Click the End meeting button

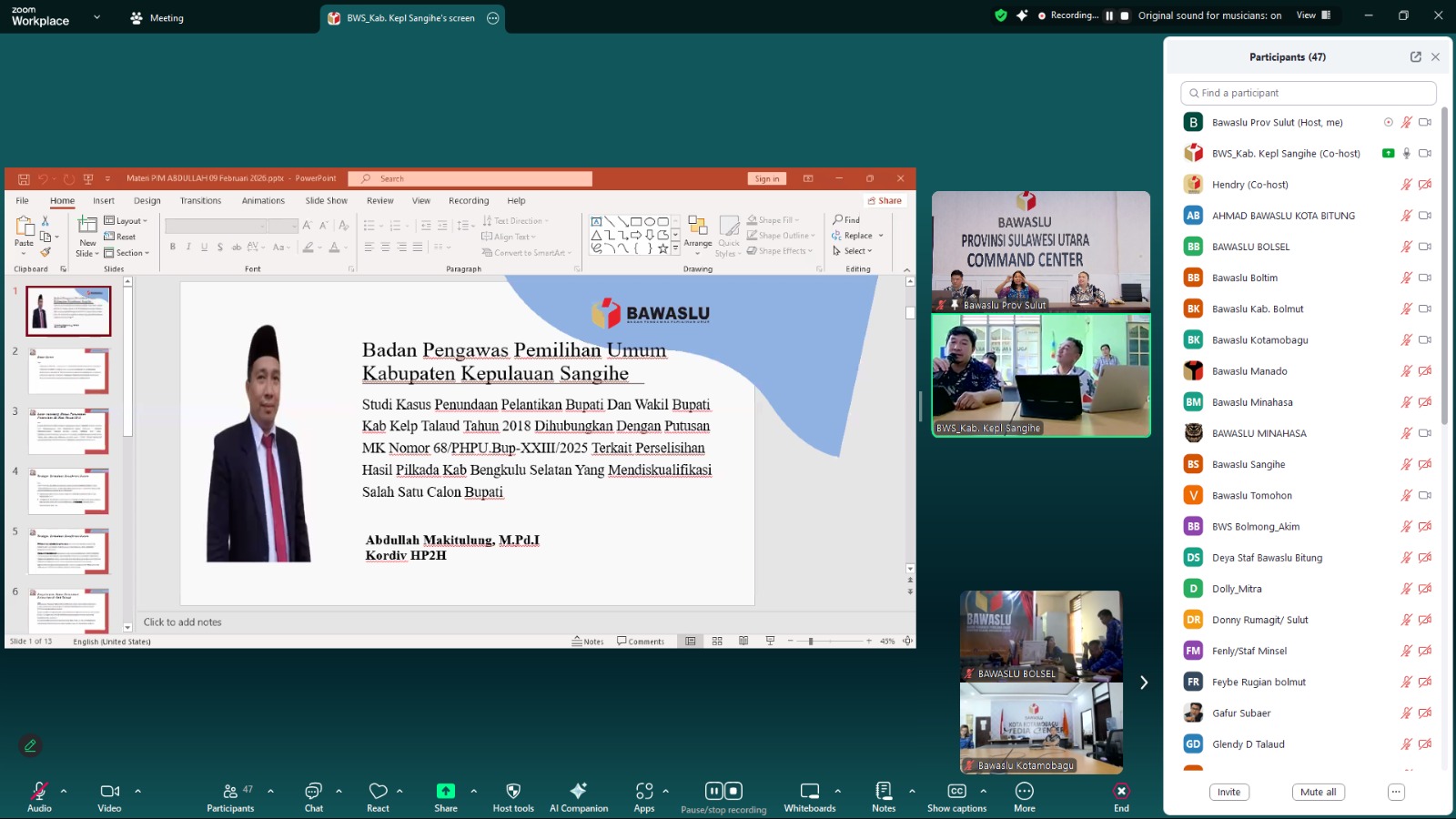pyautogui.click(x=1121, y=795)
